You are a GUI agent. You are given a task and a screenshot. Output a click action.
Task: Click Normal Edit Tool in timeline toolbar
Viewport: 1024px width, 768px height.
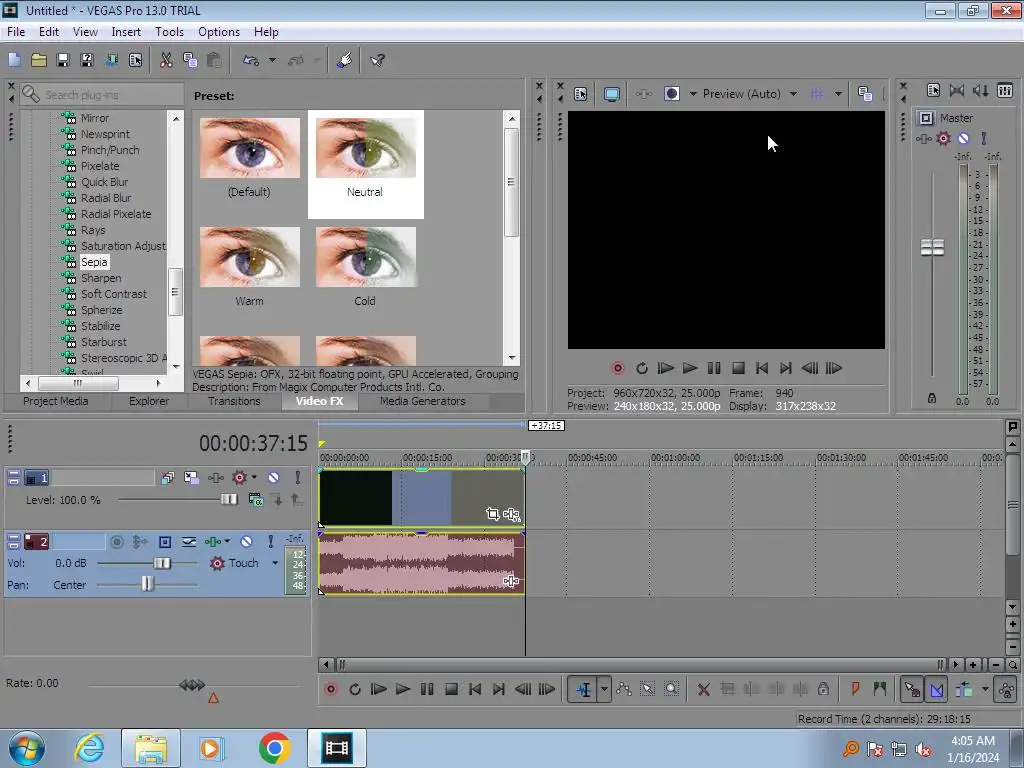(584, 689)
